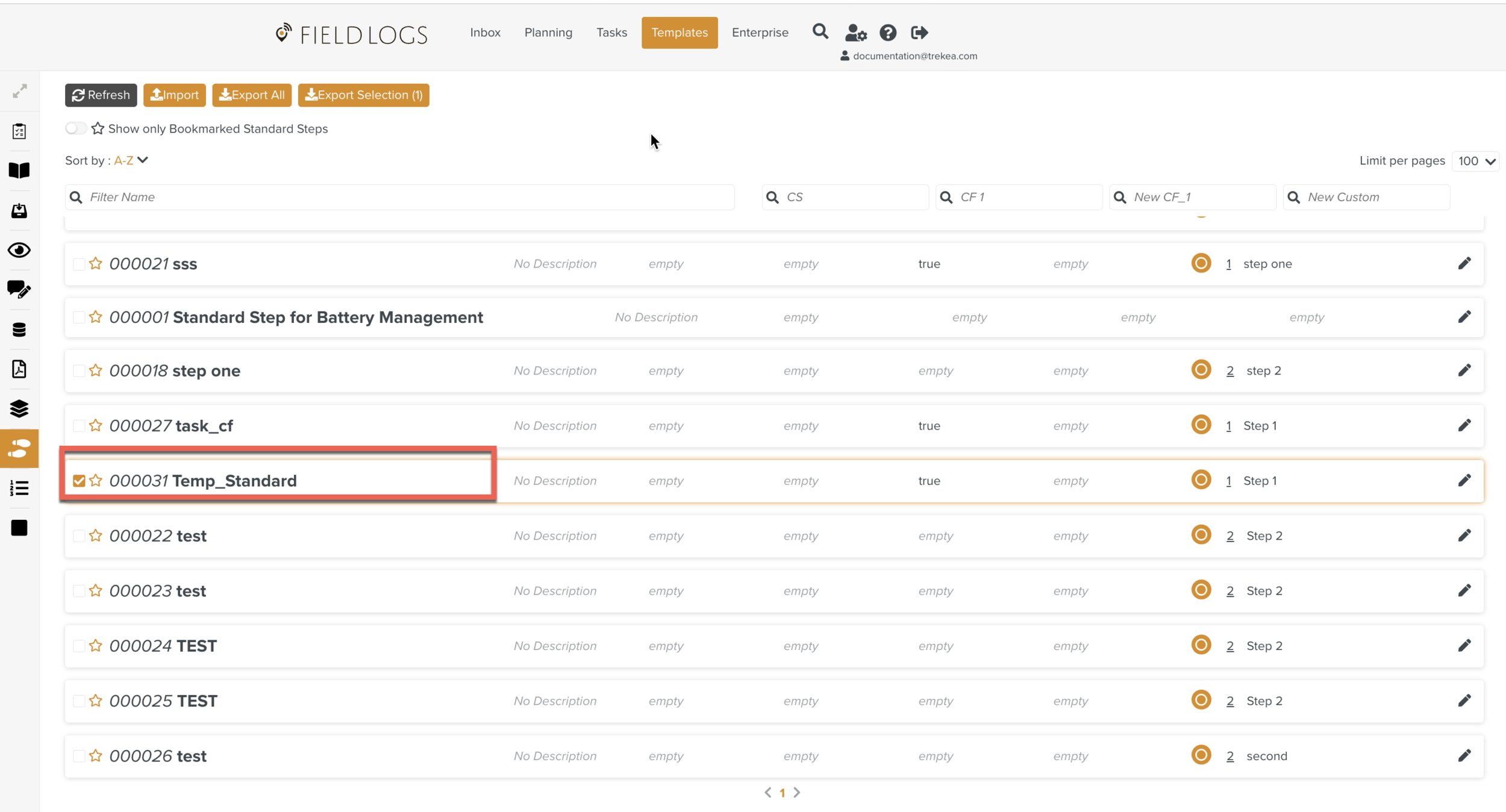Click the search magnifier icon in top navigation
This screenshot has height=812, width=1506.
pyautogui.click(x=820, y=32)
